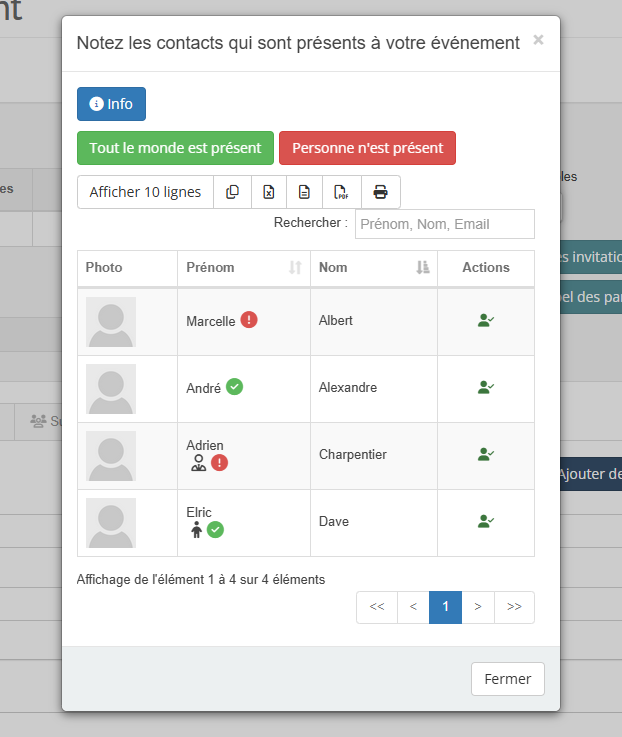
Task: Mark everyone present with Tout le monde est présent
Action: 175,148
